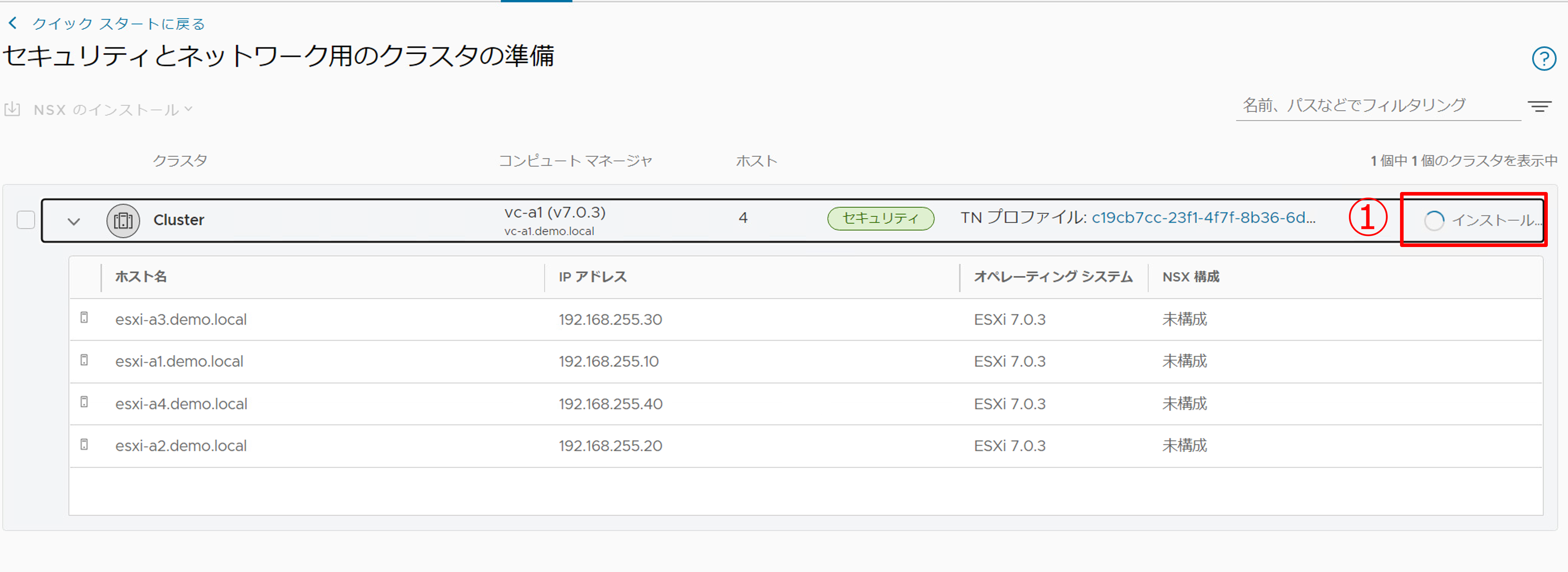Viewport: 1568px width, 572px height.
Task: Click the セキュリティ badge
Action: click(x=880, y=219)
